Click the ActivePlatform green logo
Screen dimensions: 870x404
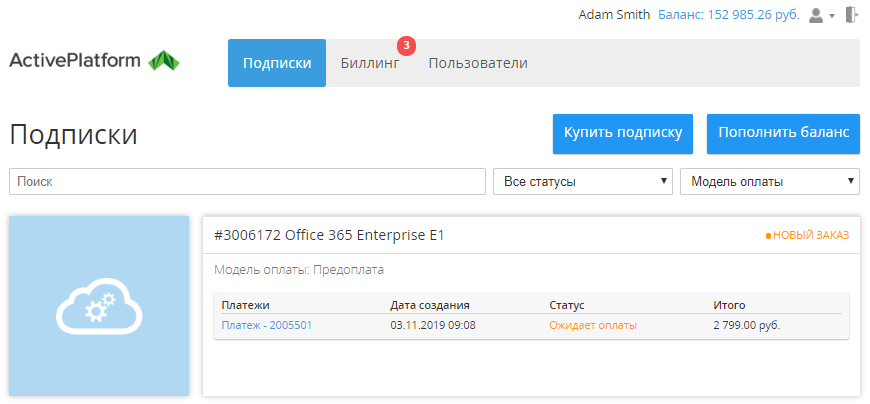pyautogui.click(x=164, y=60)
